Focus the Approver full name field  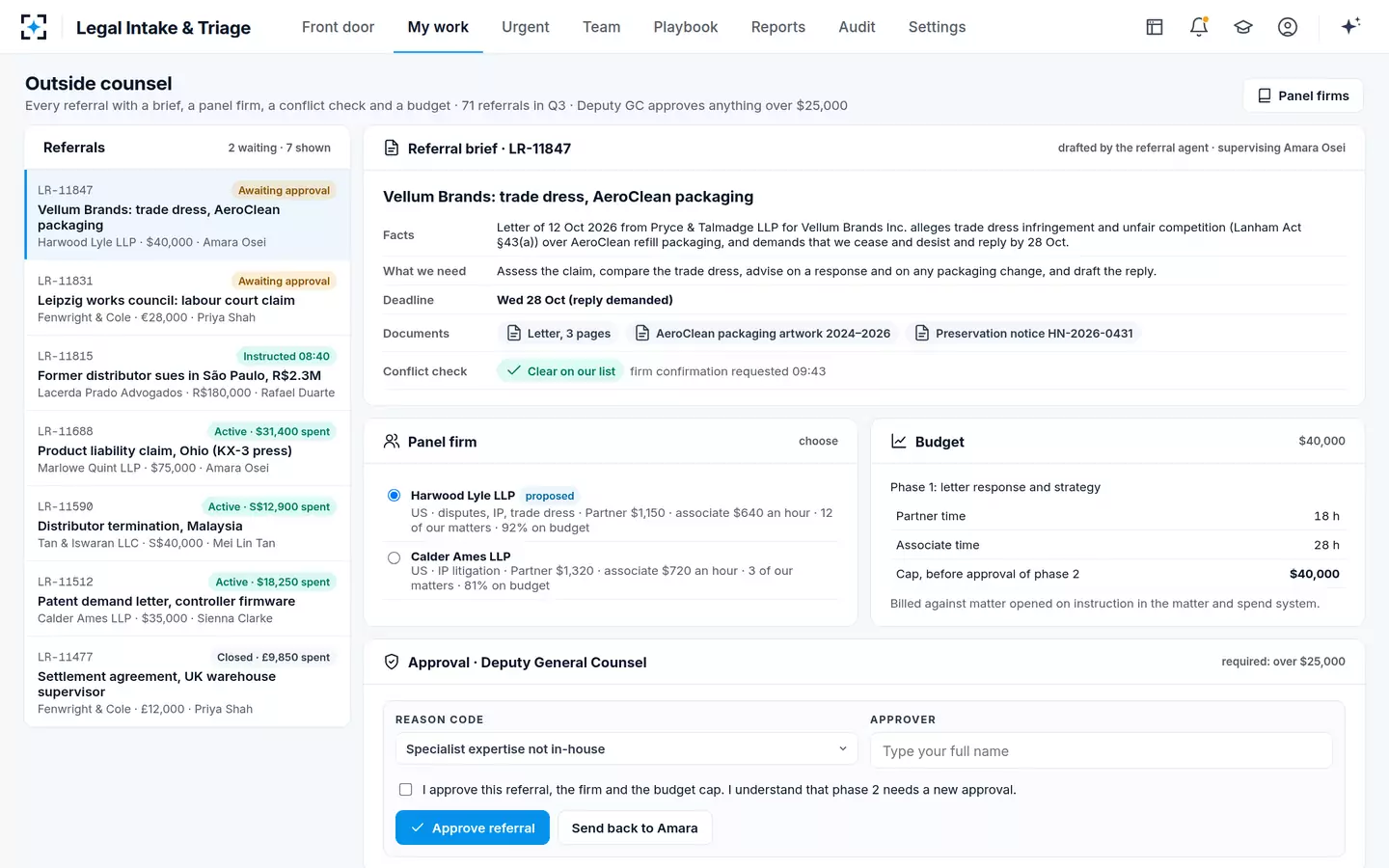(1101, 750)
